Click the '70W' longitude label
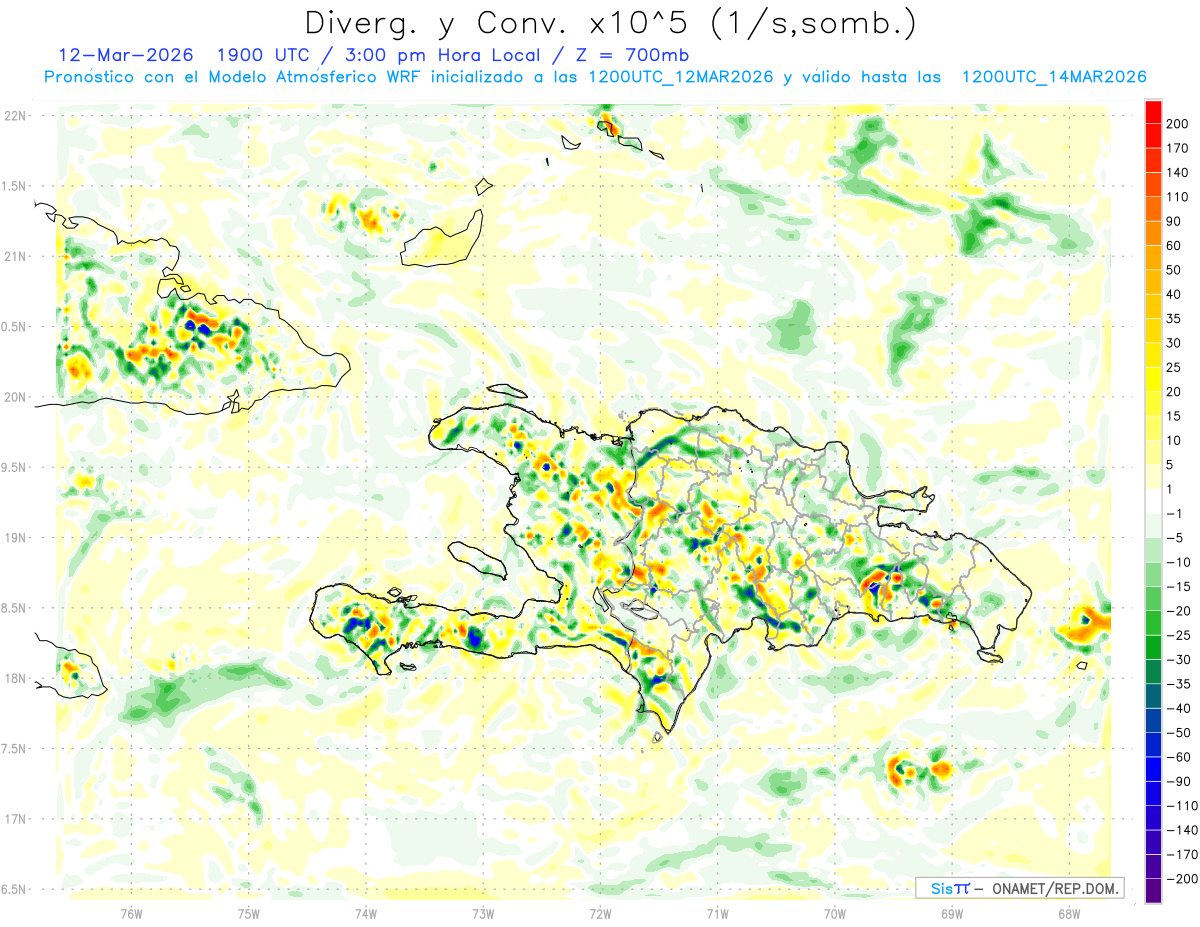The width and height of the screenshot is (1200, 927). click(x=835, y=913)
